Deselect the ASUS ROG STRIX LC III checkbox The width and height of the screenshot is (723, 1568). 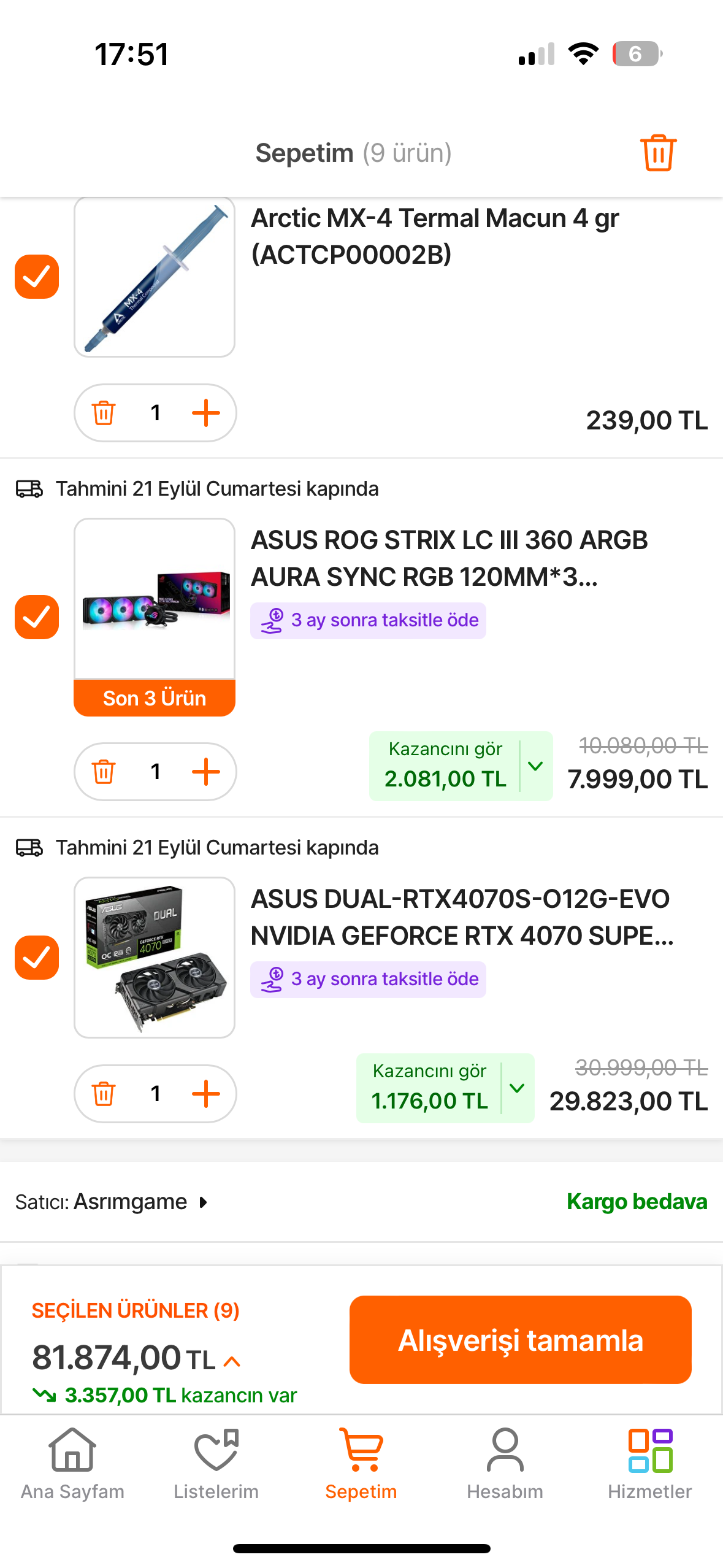pos(37,617)
